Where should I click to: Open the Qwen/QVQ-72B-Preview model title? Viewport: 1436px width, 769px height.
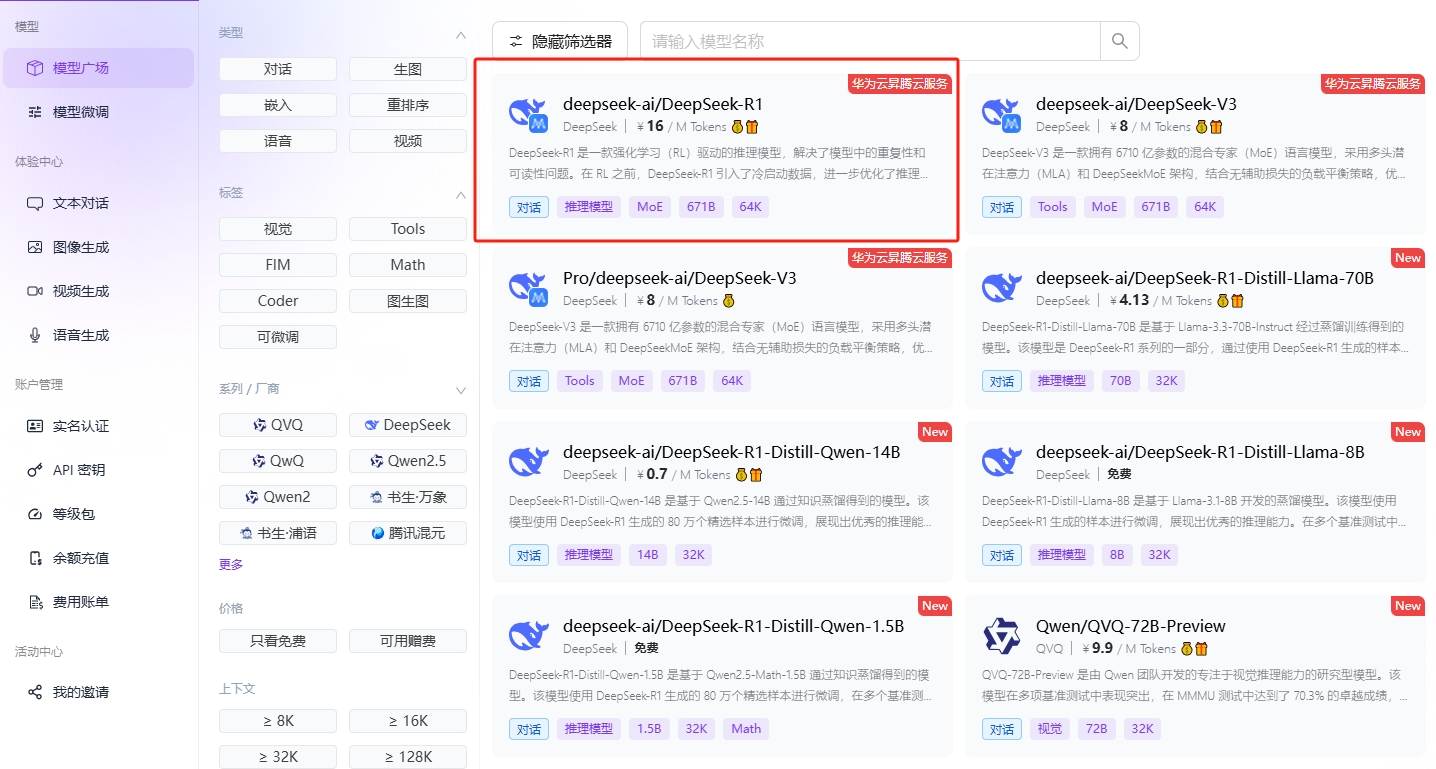pyautogui.click(x=1131, y=626)
